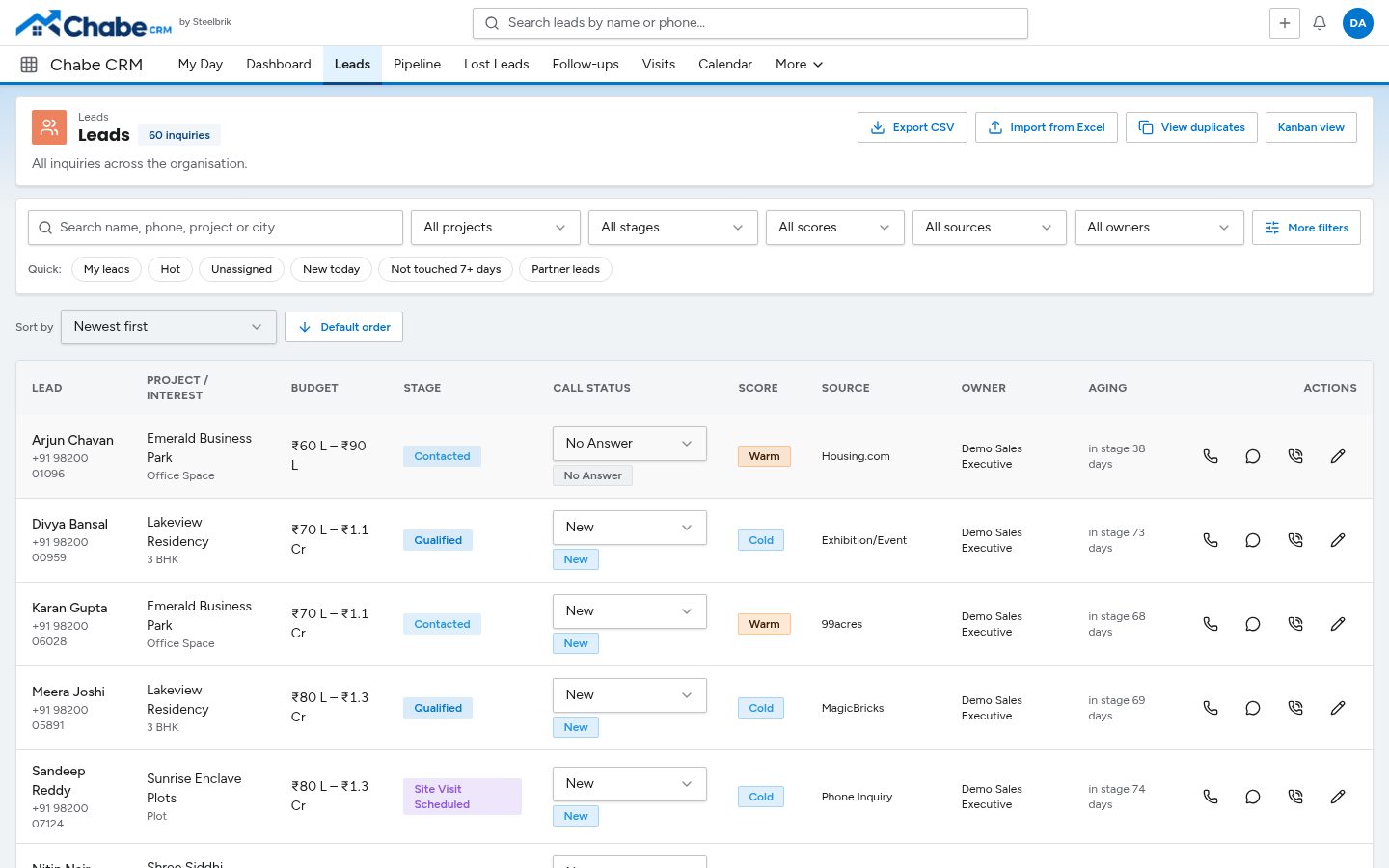The height and width of the screenshot is (868, 1389).
Task: Toggle the My leads quick filter
Action: (x=106, y=269)
